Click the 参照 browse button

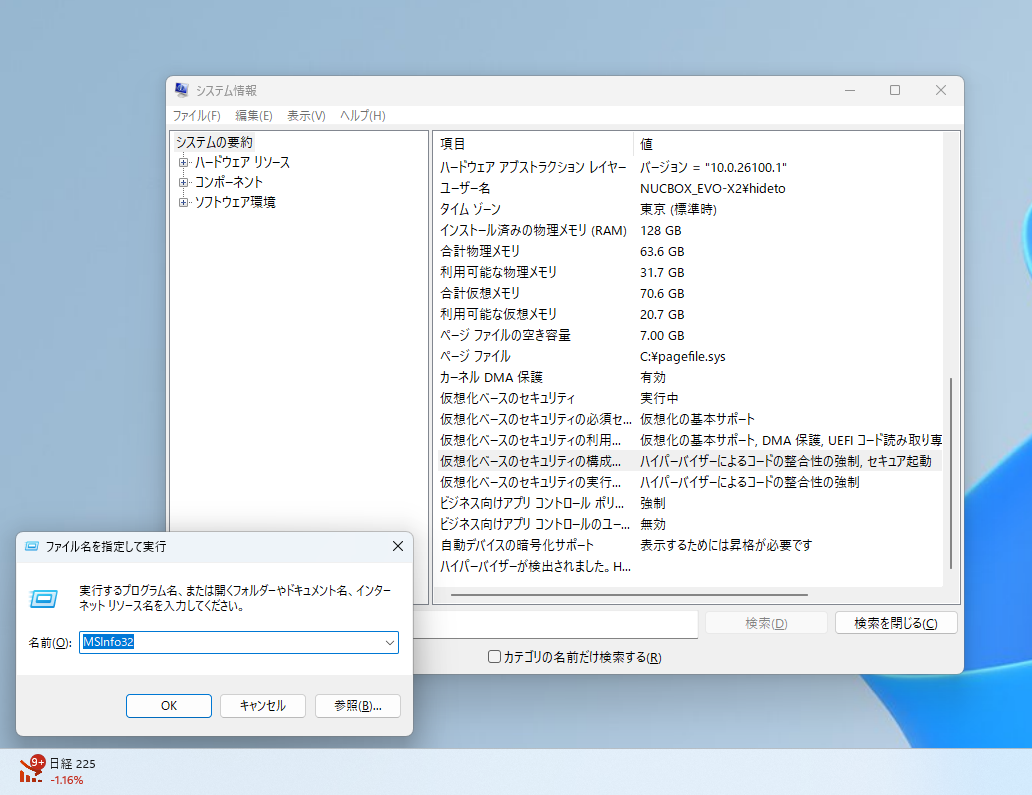(357, 705)
